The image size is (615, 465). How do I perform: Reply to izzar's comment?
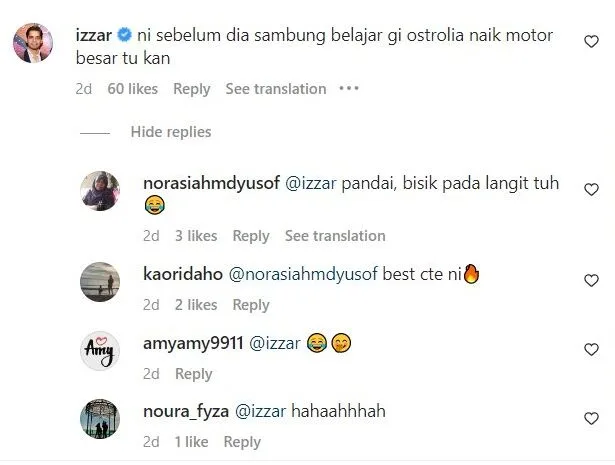tap(192, 89)
